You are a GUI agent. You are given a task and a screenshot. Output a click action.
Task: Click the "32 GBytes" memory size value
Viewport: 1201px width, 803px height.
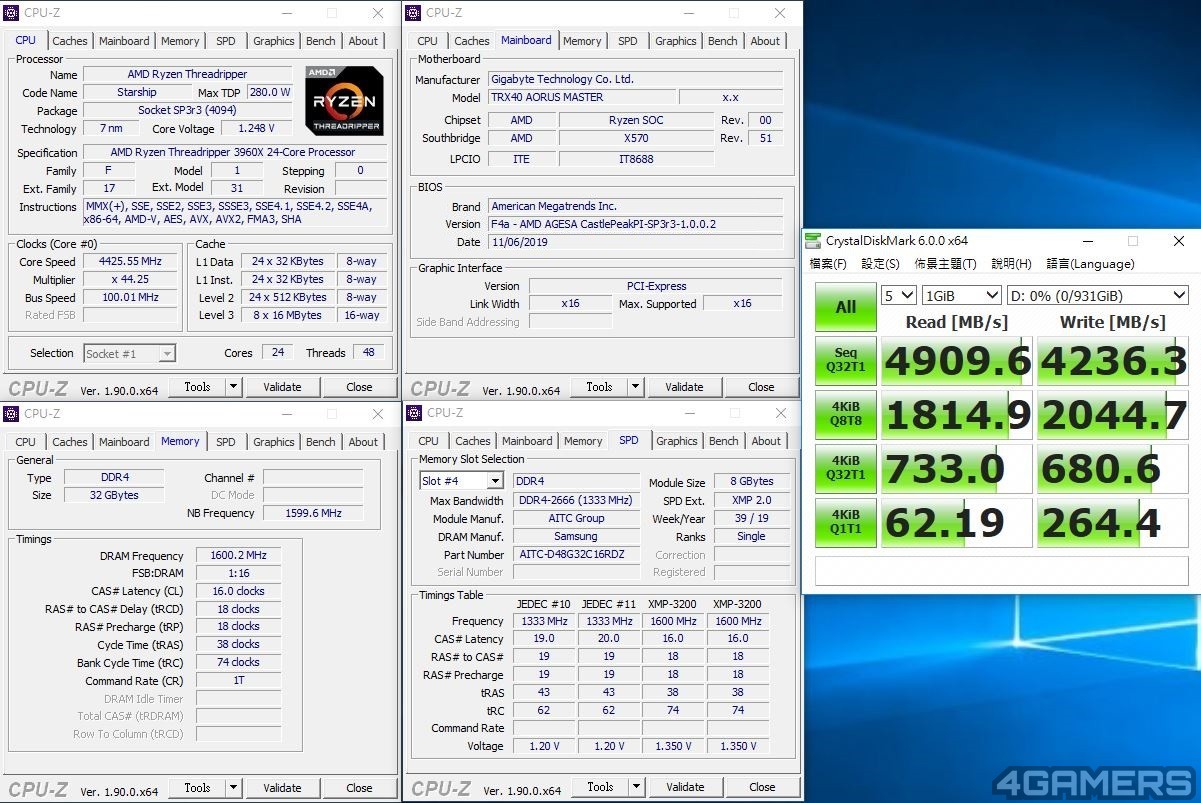click(114, 495)
